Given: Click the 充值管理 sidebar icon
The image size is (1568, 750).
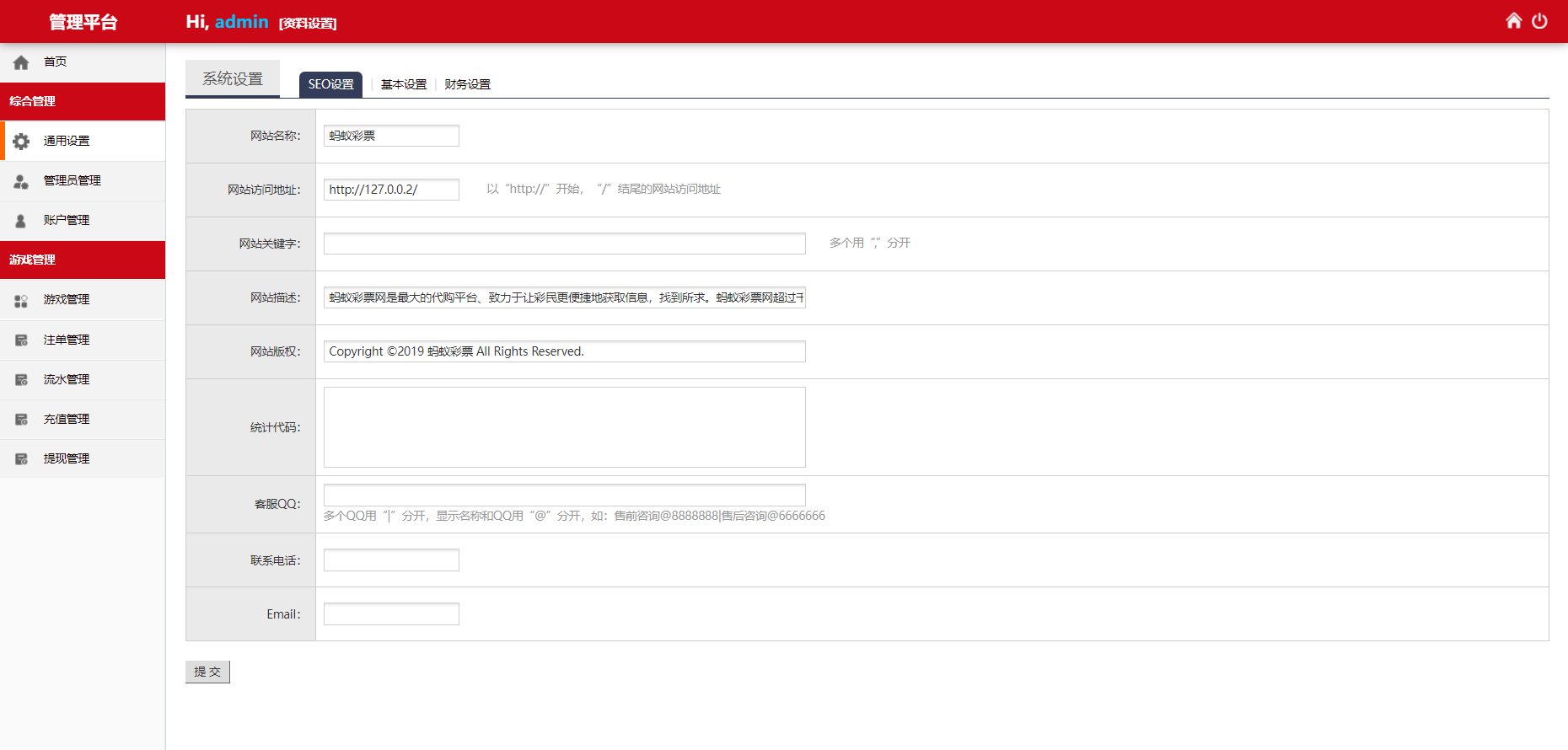Looking at the screenshot, I should pos(21,420).
